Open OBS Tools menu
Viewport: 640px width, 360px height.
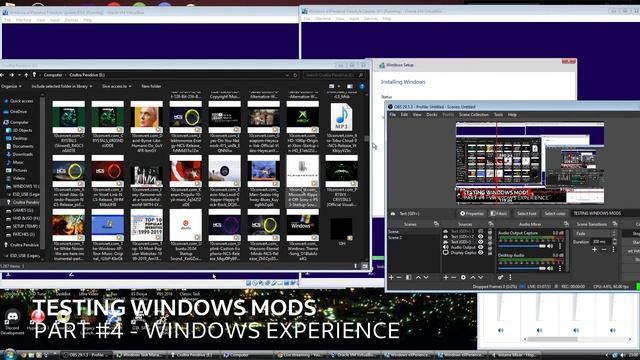pos(499,115)
